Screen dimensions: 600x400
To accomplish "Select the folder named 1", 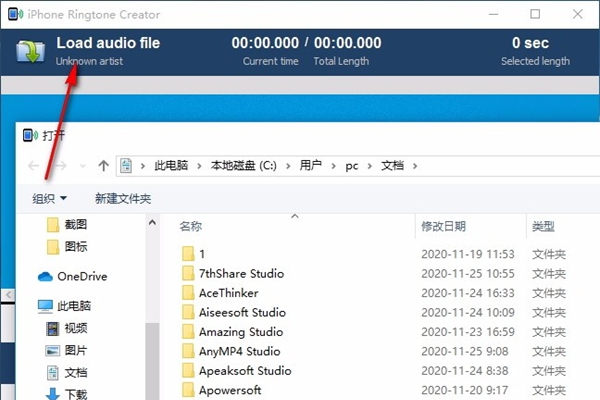I will click(x=202, y=254).
